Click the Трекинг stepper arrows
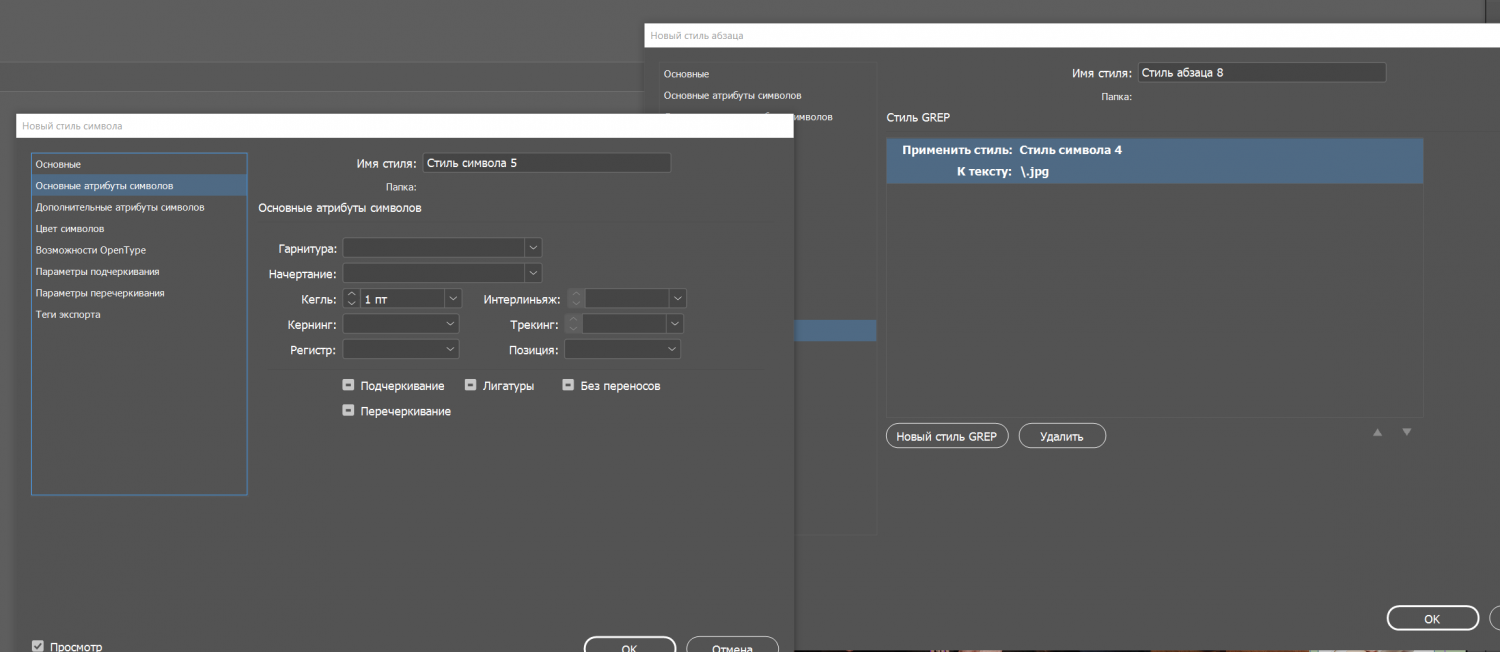This screenshot has height=652, width=1500. pos(572,324)
